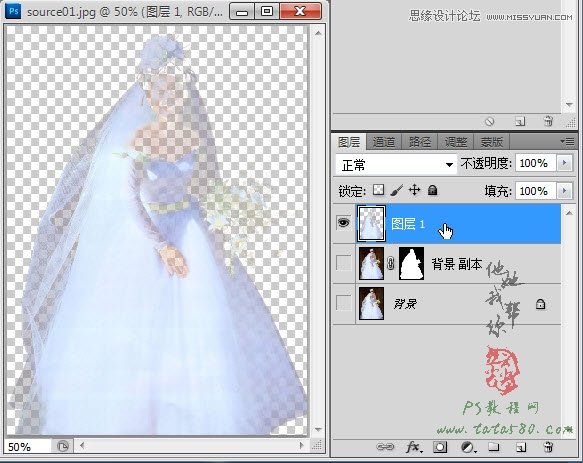Click link layers icon at panel bottom
583x463 pixels.
tap(385, 447)
